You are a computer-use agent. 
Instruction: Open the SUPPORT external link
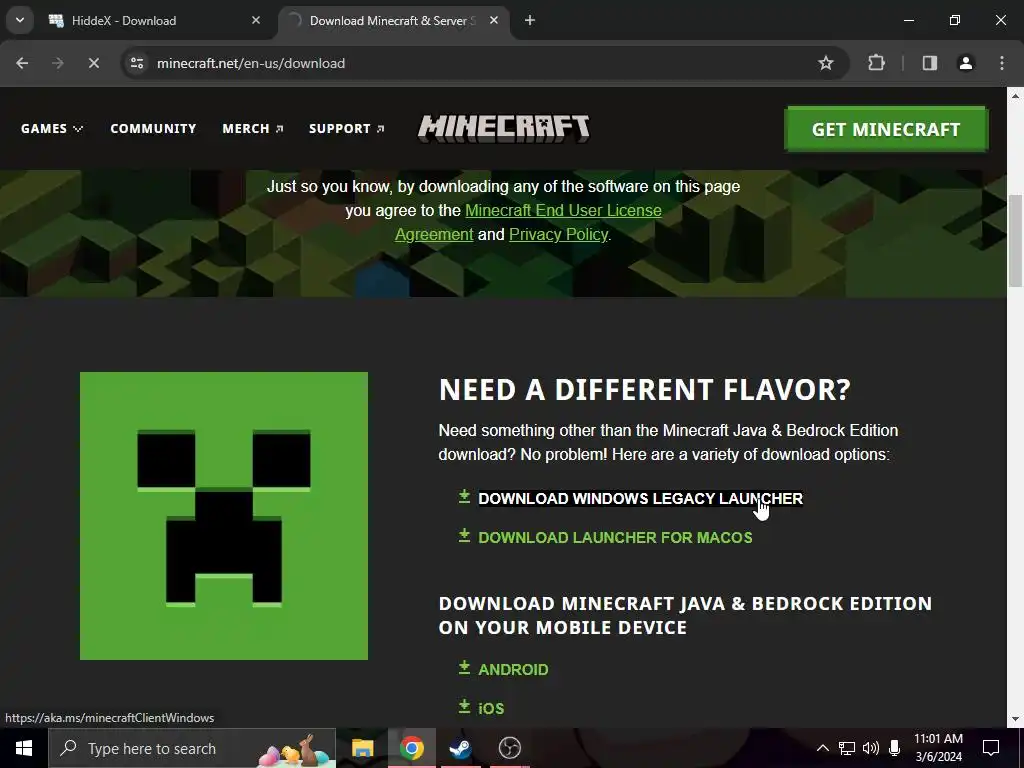coord(347,129)
